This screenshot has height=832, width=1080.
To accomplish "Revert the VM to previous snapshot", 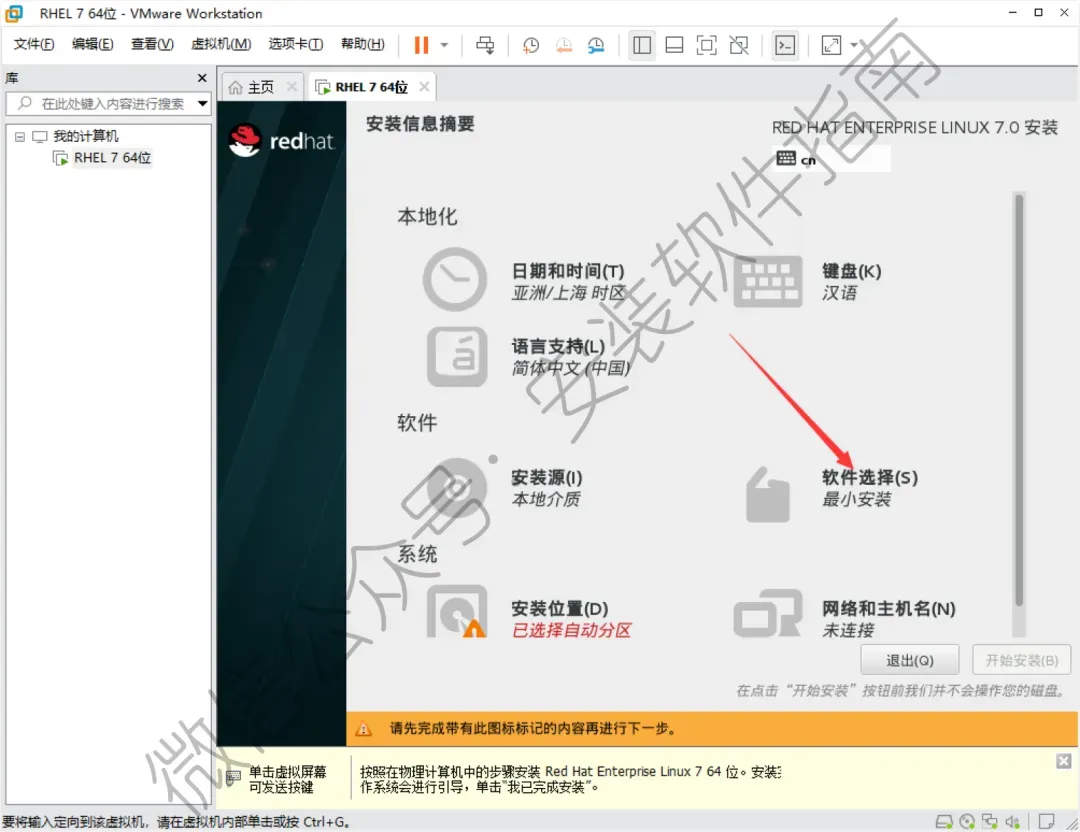I will [x=564, y=45].
